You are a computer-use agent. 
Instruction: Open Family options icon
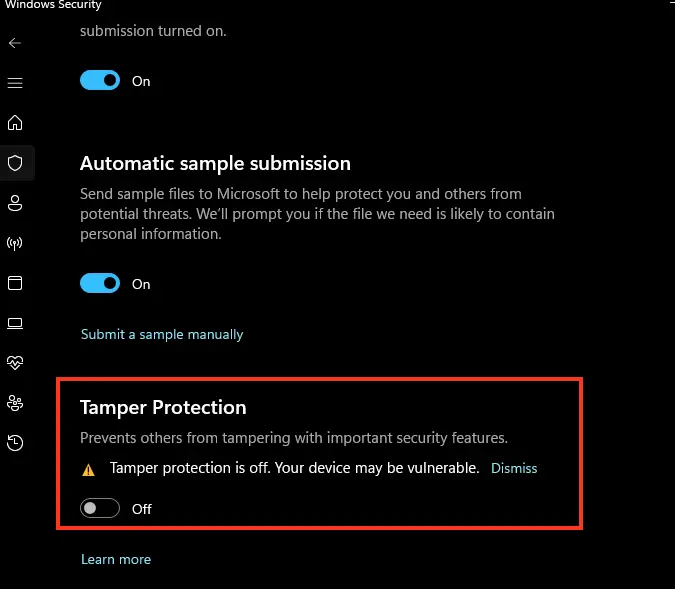click(15, 403)
